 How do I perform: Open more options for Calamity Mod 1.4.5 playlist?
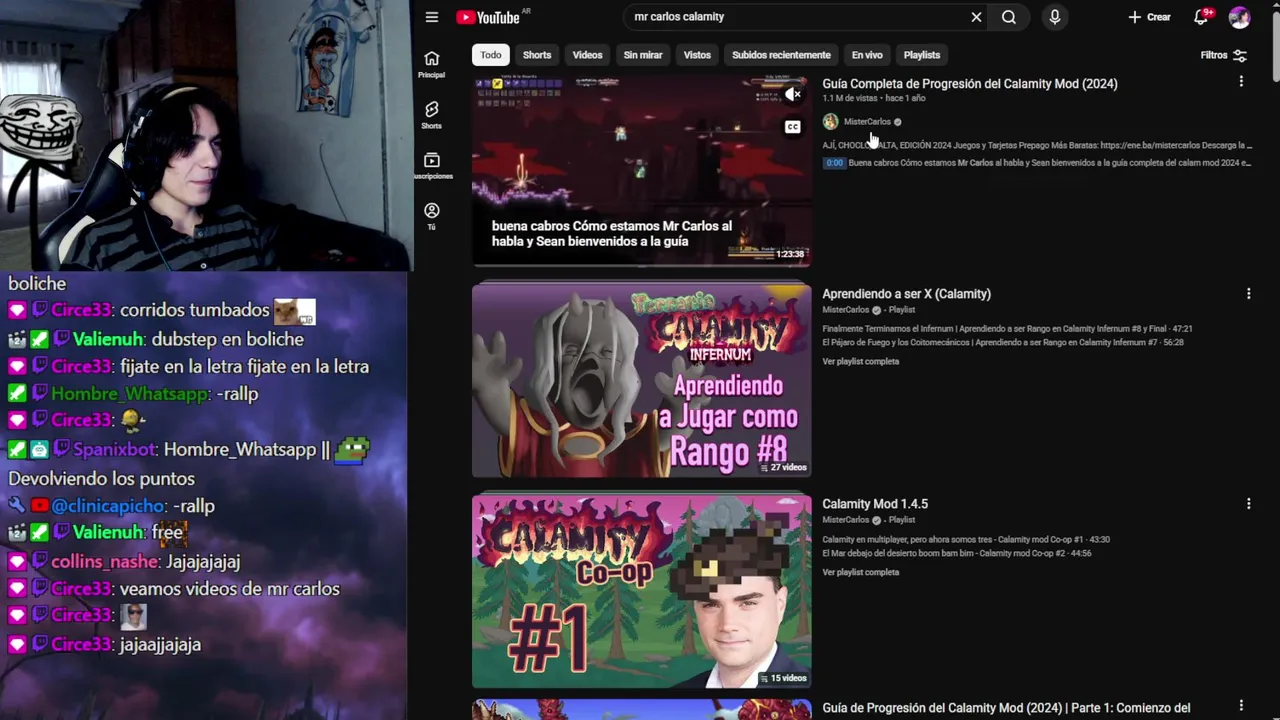point(1248,504)
